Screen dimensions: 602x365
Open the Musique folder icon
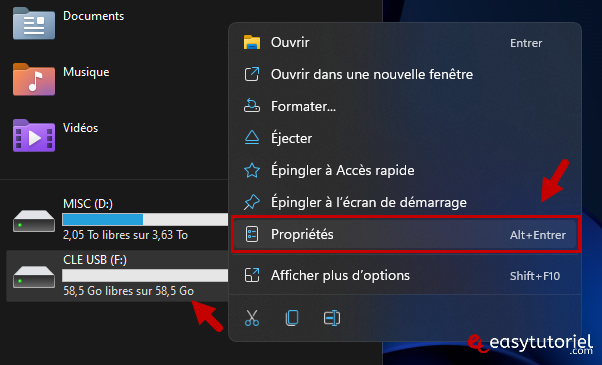click(x=34, y=79)
